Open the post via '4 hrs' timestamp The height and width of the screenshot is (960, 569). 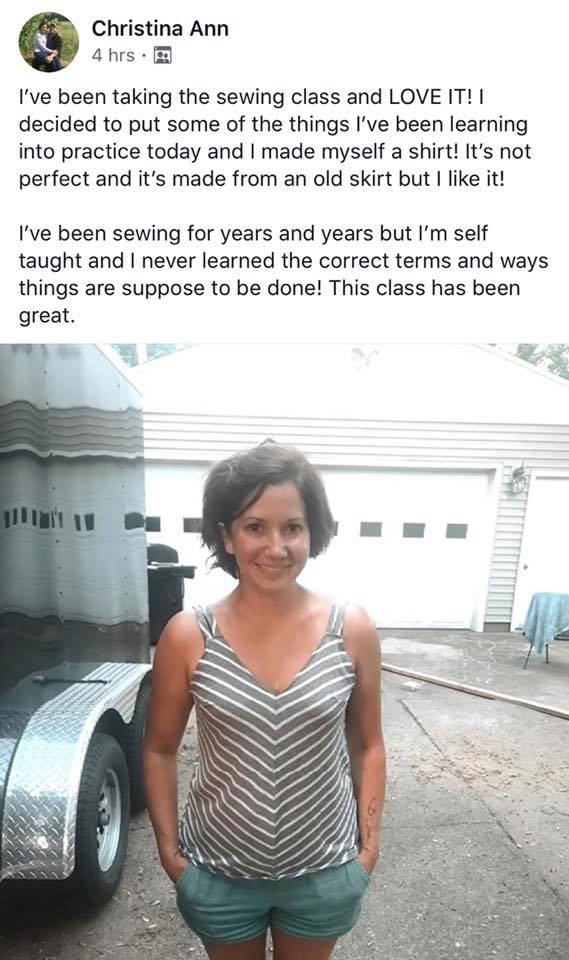[x=113, y=56]
